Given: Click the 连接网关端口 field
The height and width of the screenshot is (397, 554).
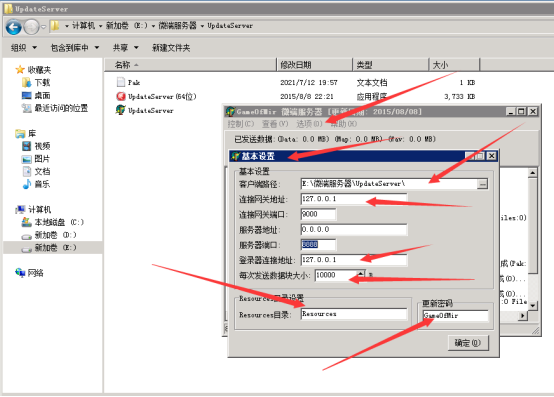Looking at the screenshot, I should (x=318, y=214).
